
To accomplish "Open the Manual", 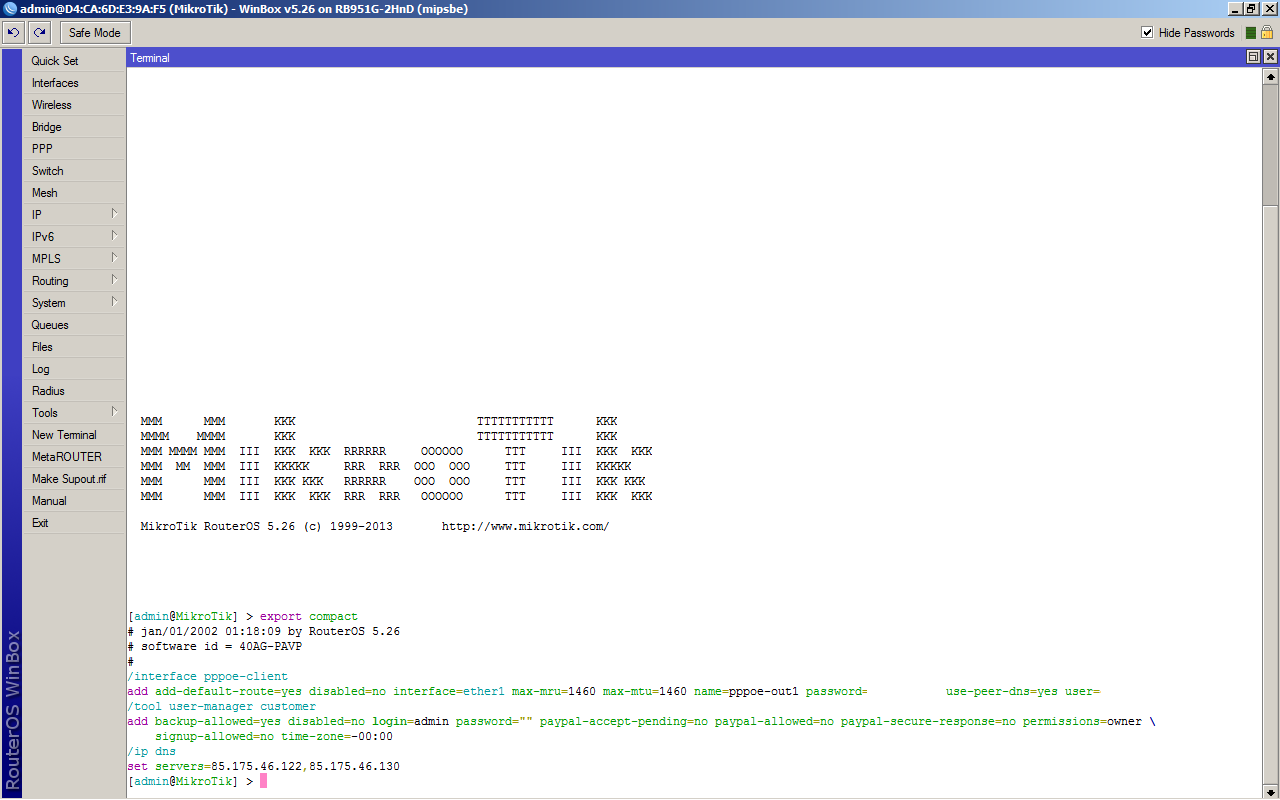I will click(x=74, y=501).
